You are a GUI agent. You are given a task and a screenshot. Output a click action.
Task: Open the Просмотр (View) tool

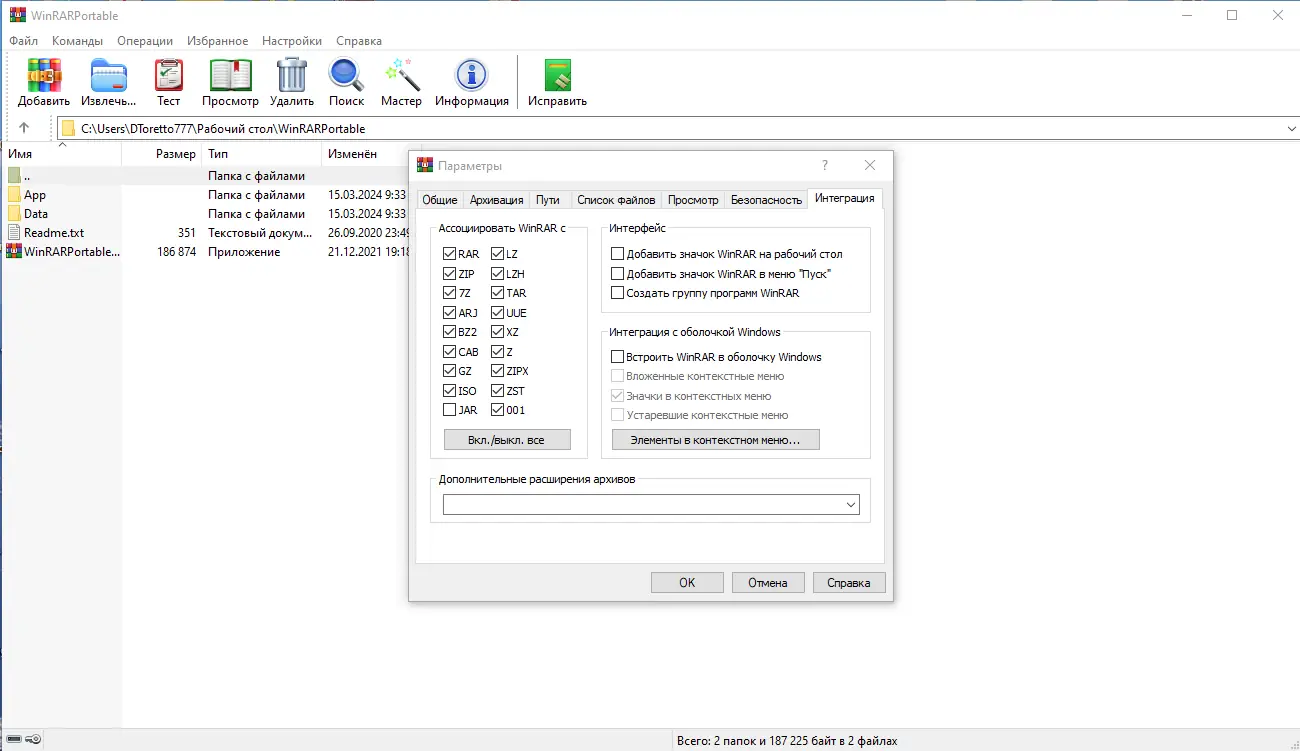(x=230, y=75)
